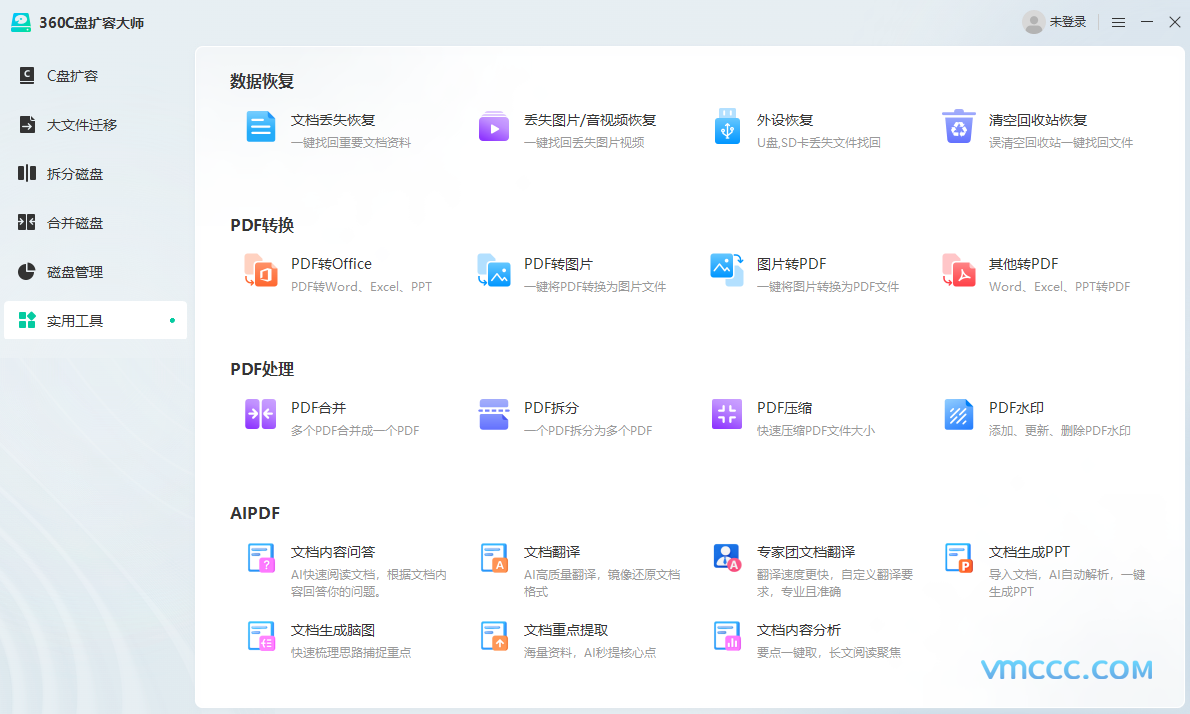
Task: Click the PDF水印 watermark icon
Action: [959, 414]
